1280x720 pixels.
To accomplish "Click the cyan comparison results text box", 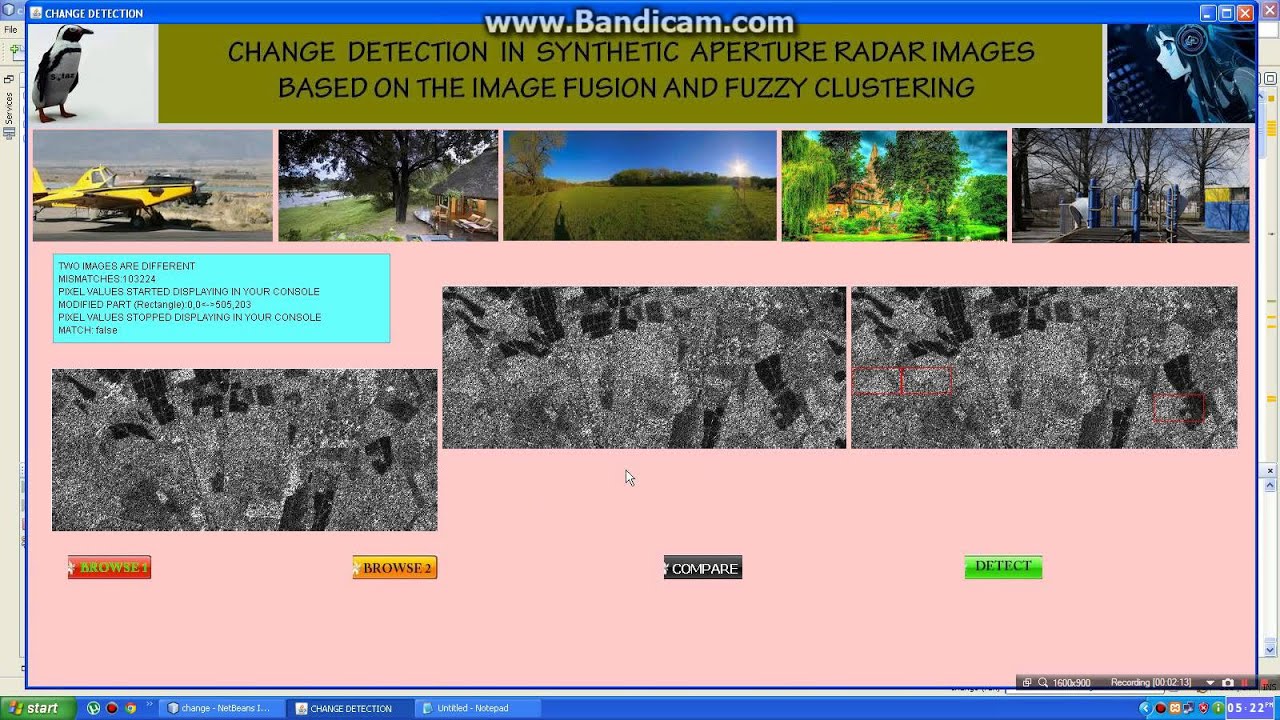I will (x=221, y=298).
